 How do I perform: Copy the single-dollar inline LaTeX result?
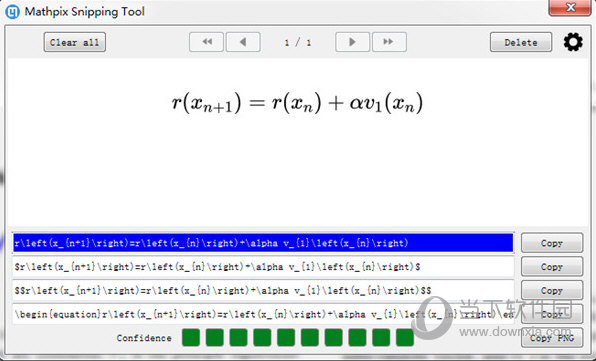click(552, 267)
